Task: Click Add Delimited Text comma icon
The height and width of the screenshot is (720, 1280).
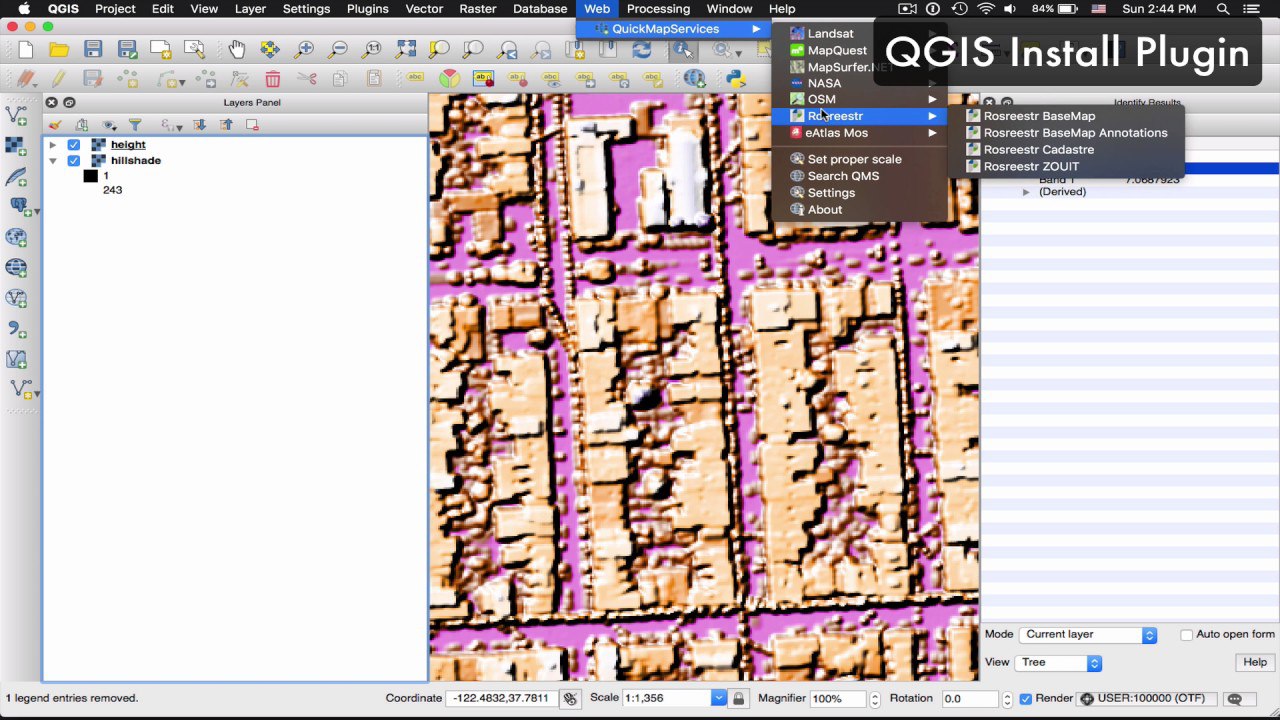Action: pyautogui.click(x=16, y=327)
